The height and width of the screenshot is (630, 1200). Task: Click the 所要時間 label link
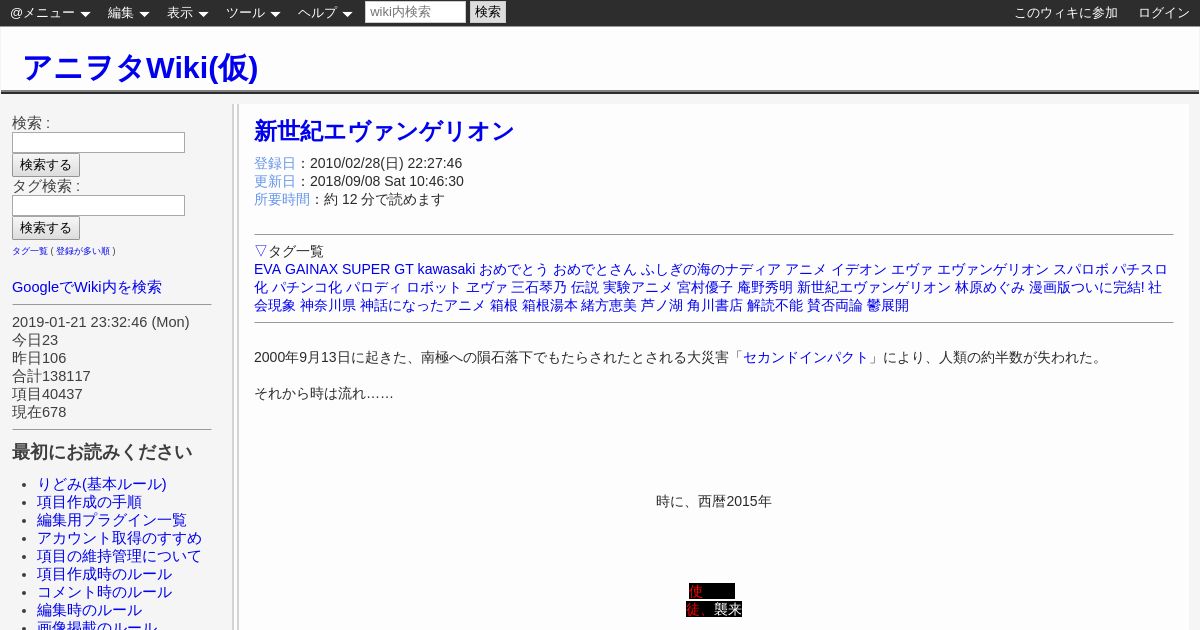pos(282,199)
